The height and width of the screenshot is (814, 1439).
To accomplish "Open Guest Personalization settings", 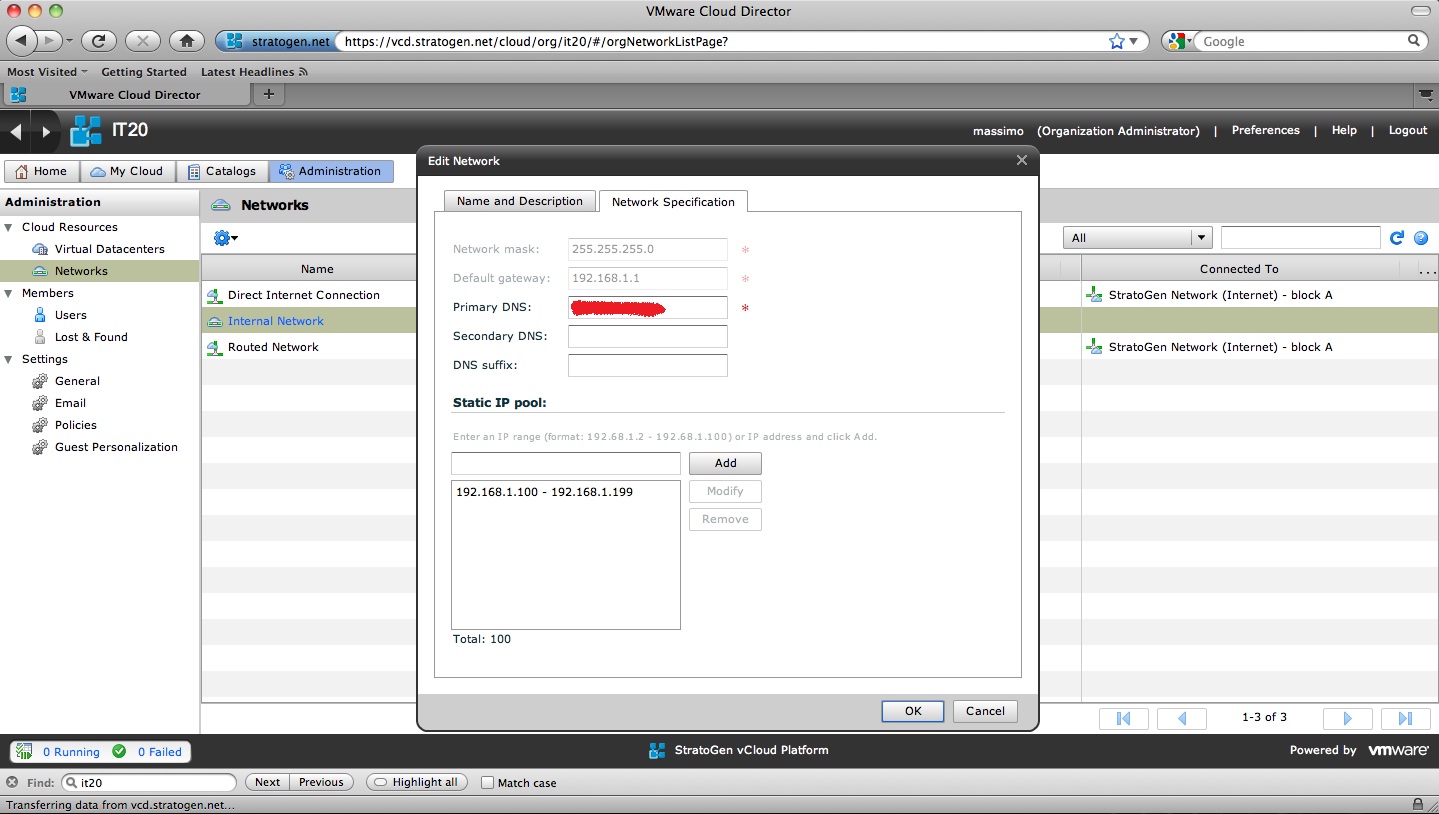I will click(116, 447).
